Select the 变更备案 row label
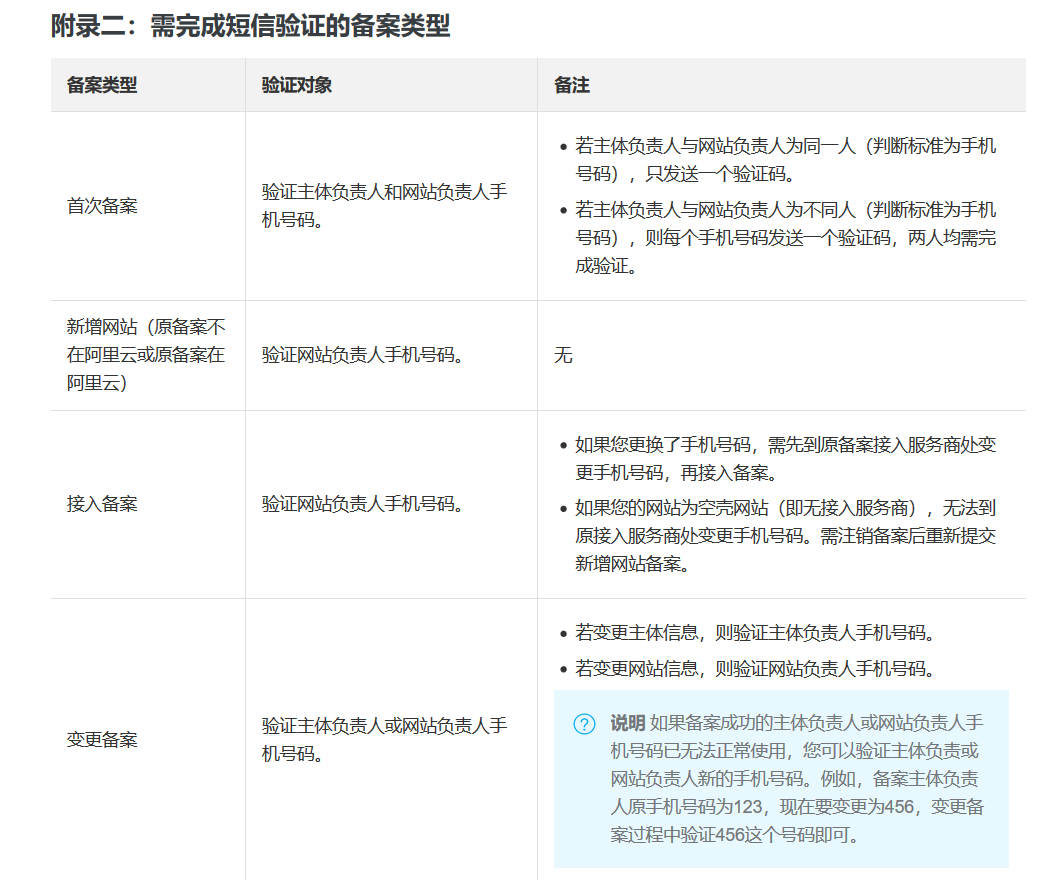Viewport: 1060px width, 880px height. pos(102,739)
